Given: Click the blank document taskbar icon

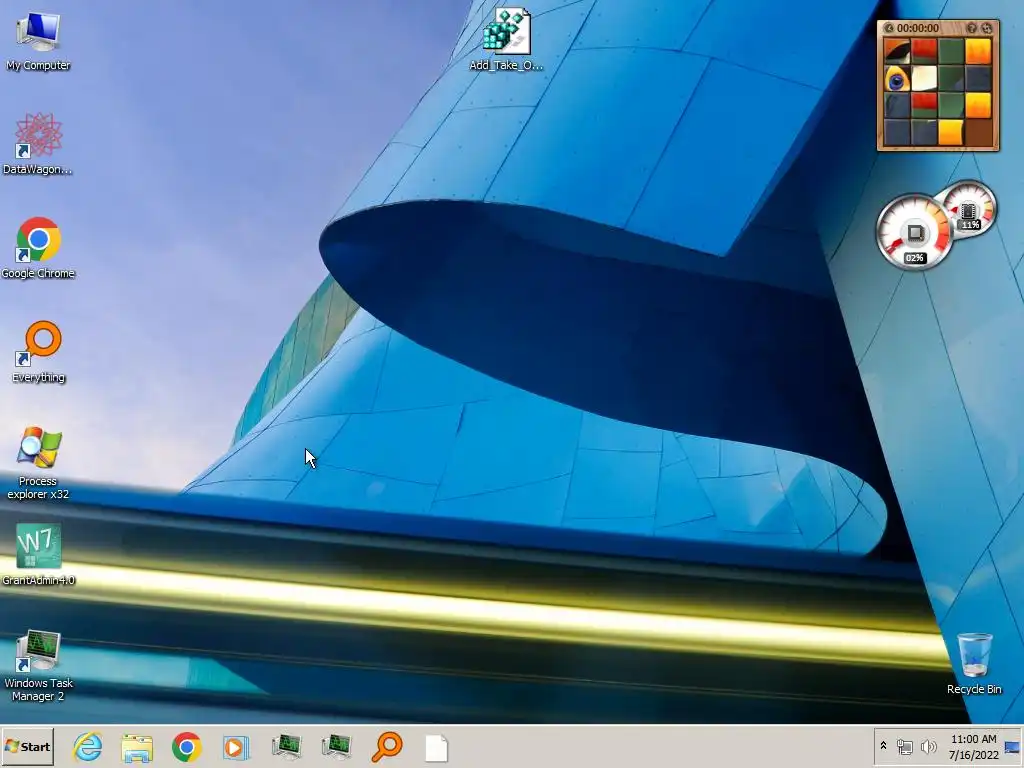Looking at the screenshot, I should tap(436, 748).
